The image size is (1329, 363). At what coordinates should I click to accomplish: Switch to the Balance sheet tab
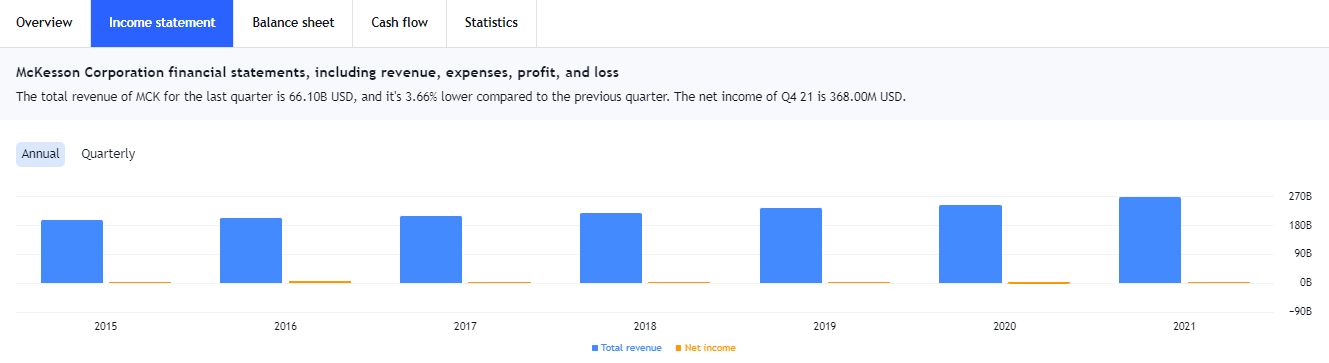coord(293,23)
